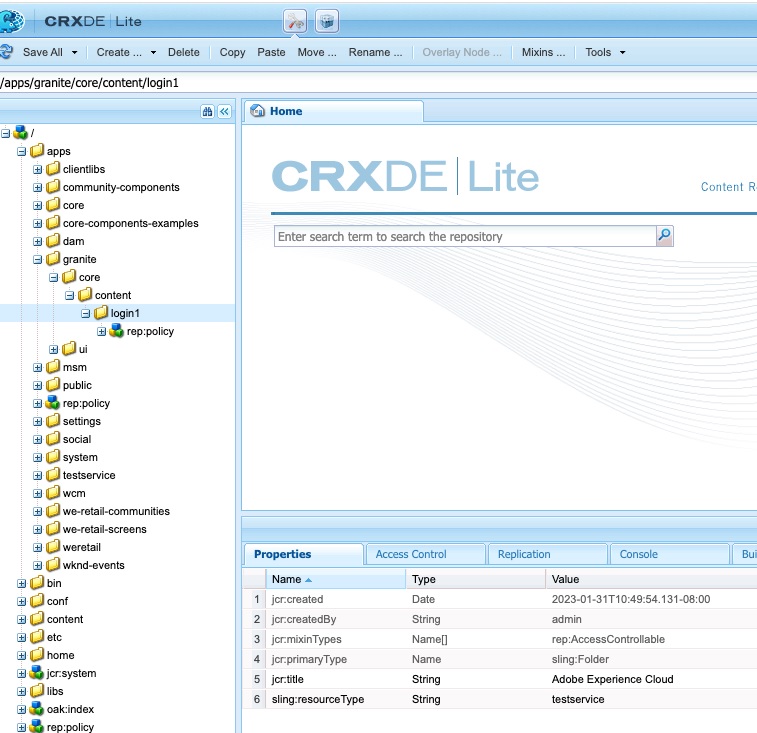
Task: Select the Home tab
Action: 333,111
